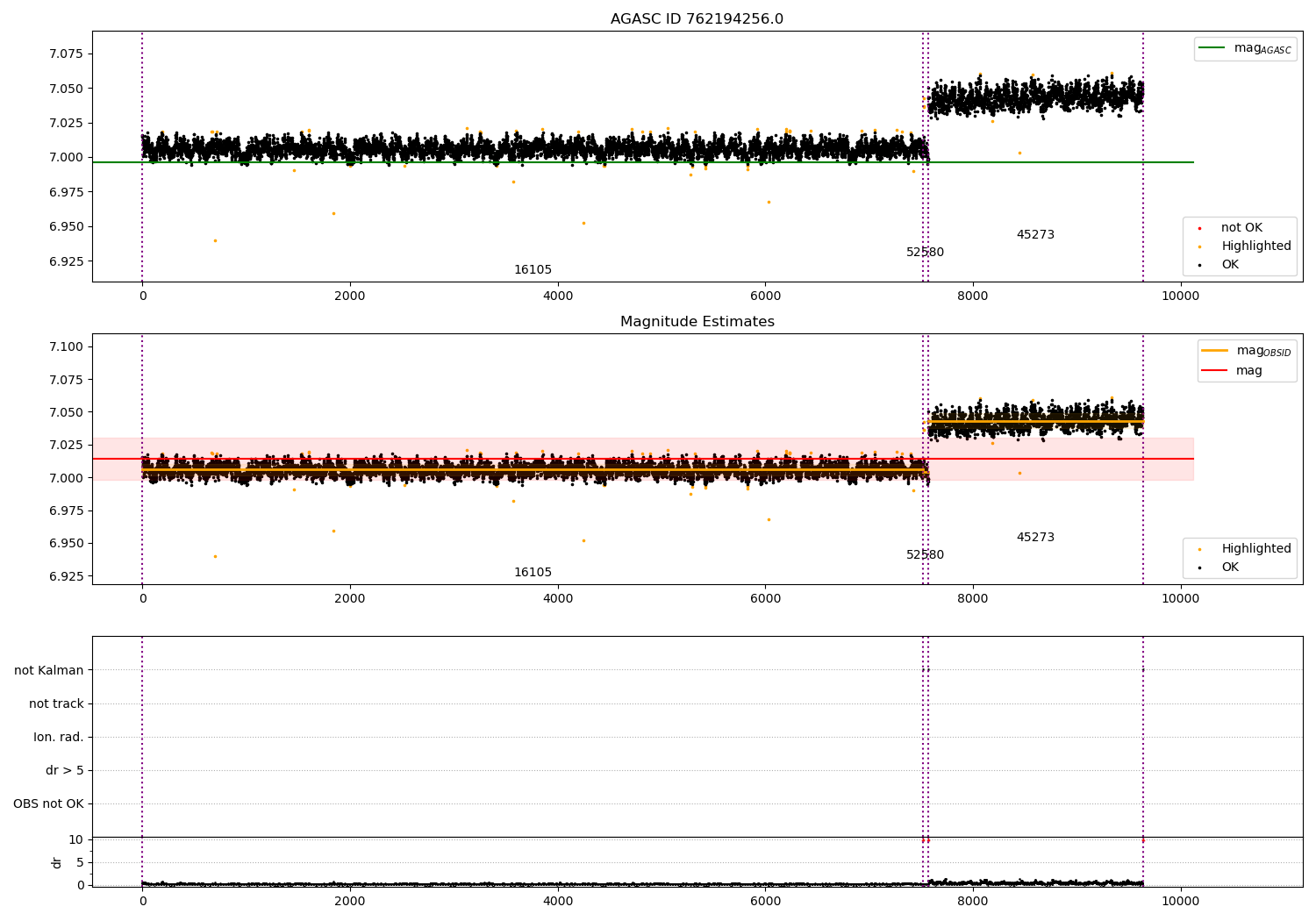Screen dimensions: 1316x921
Task: Click the 5 tick on the dr axis
Action: [80, 863]
